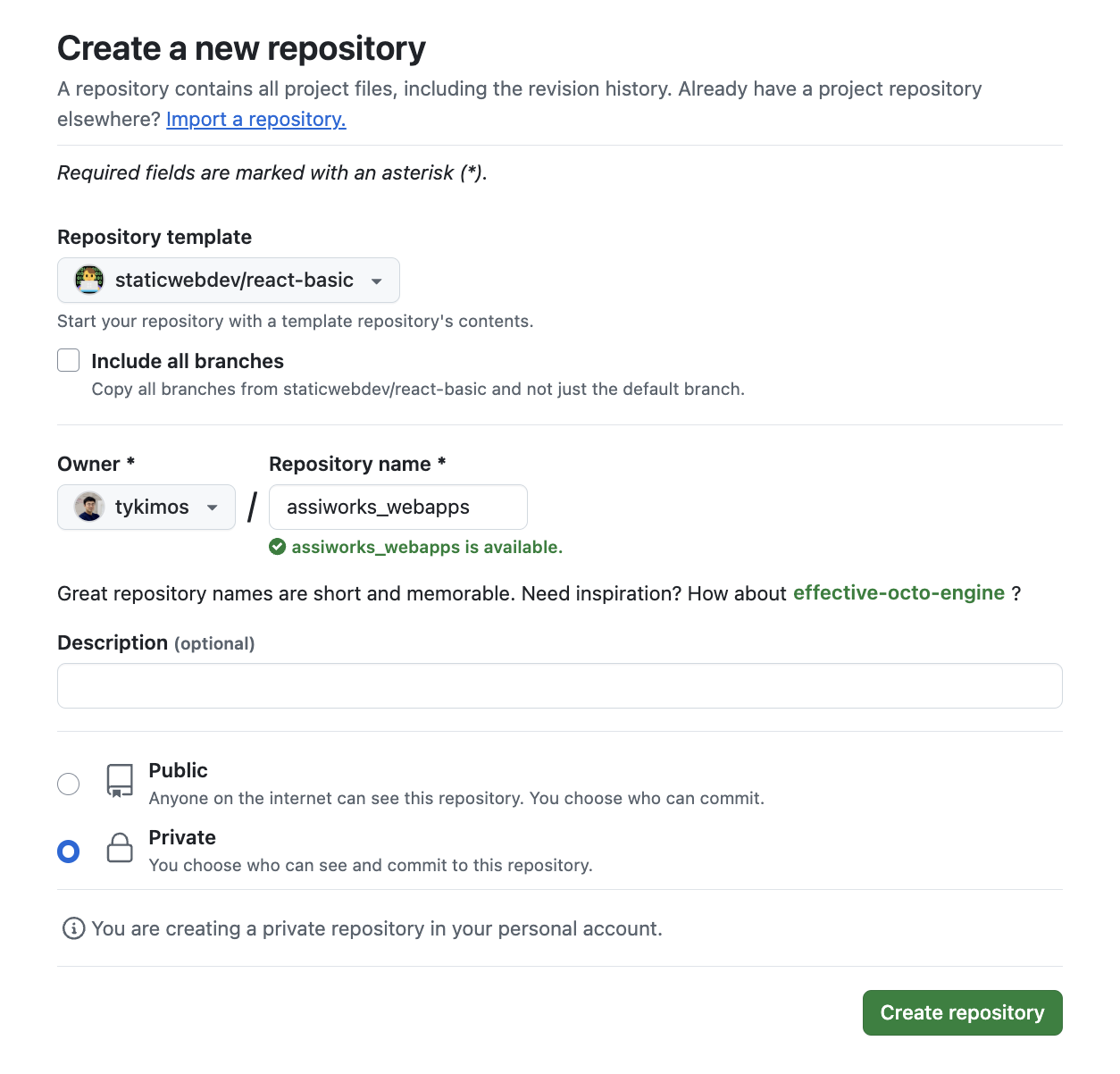The height and width of the screenshot is (1074, 1120).
Task: Click the private repository lock icon
Action: [x=120, y=848]
